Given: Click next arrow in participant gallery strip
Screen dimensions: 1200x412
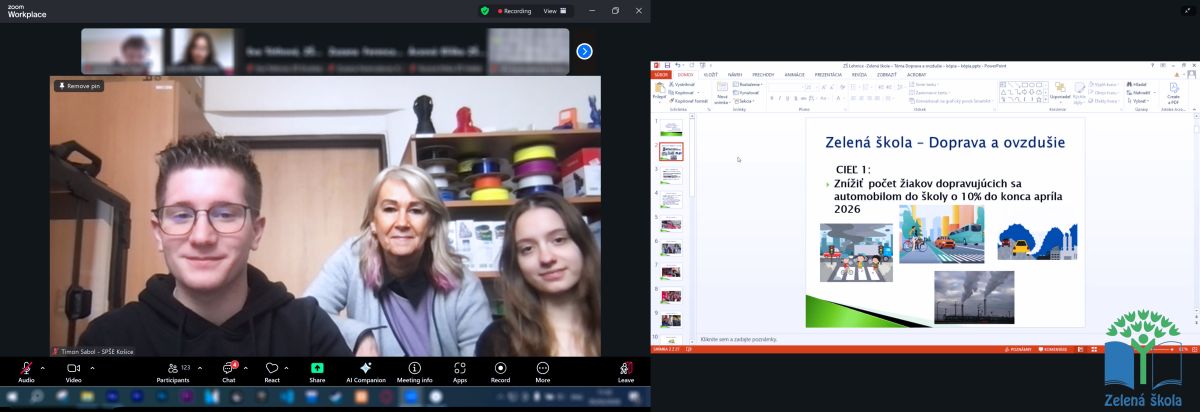Looking at the screenshot, I should [x=585, y=51].
